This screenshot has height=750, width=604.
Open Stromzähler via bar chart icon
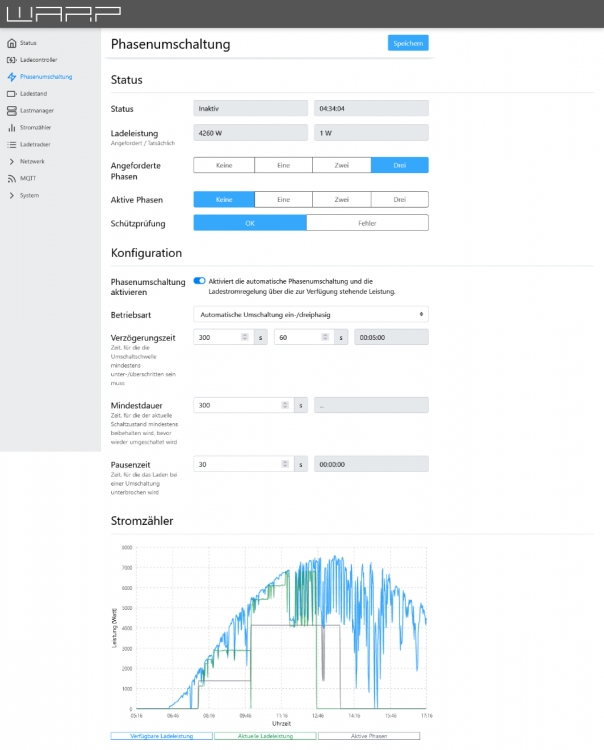[x=11, y=128]
